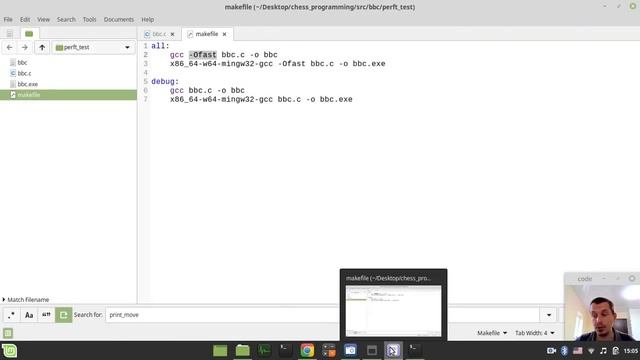
Task: Open the orange app in taskbar
Action: (x=329, y=351)
